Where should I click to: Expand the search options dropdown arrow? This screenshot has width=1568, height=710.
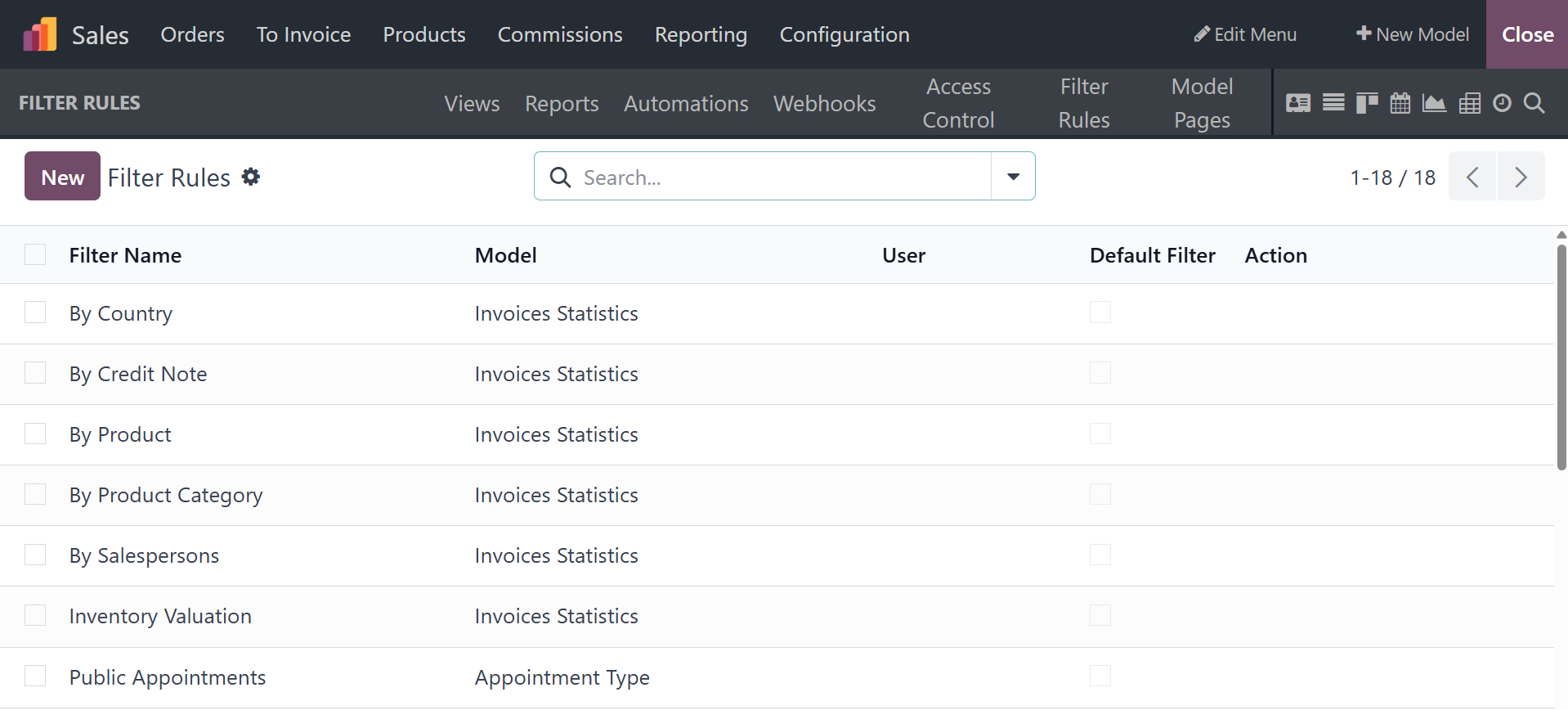click(1013, 177)
